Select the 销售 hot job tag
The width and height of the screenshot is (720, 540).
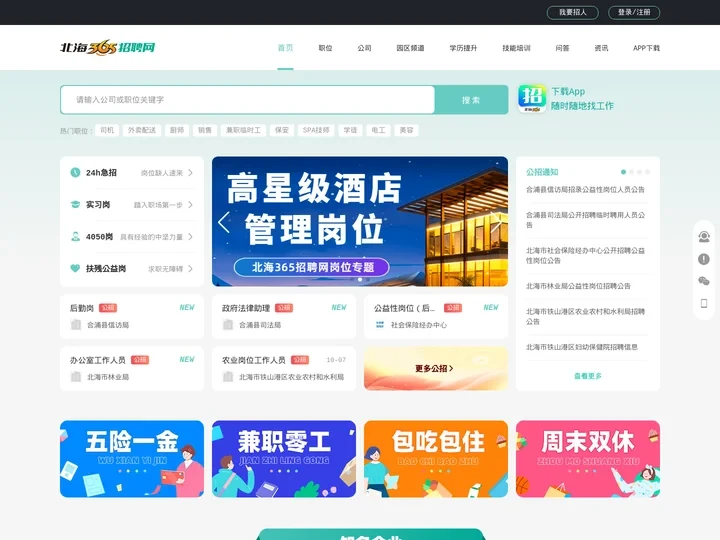[x=205, y=130]
